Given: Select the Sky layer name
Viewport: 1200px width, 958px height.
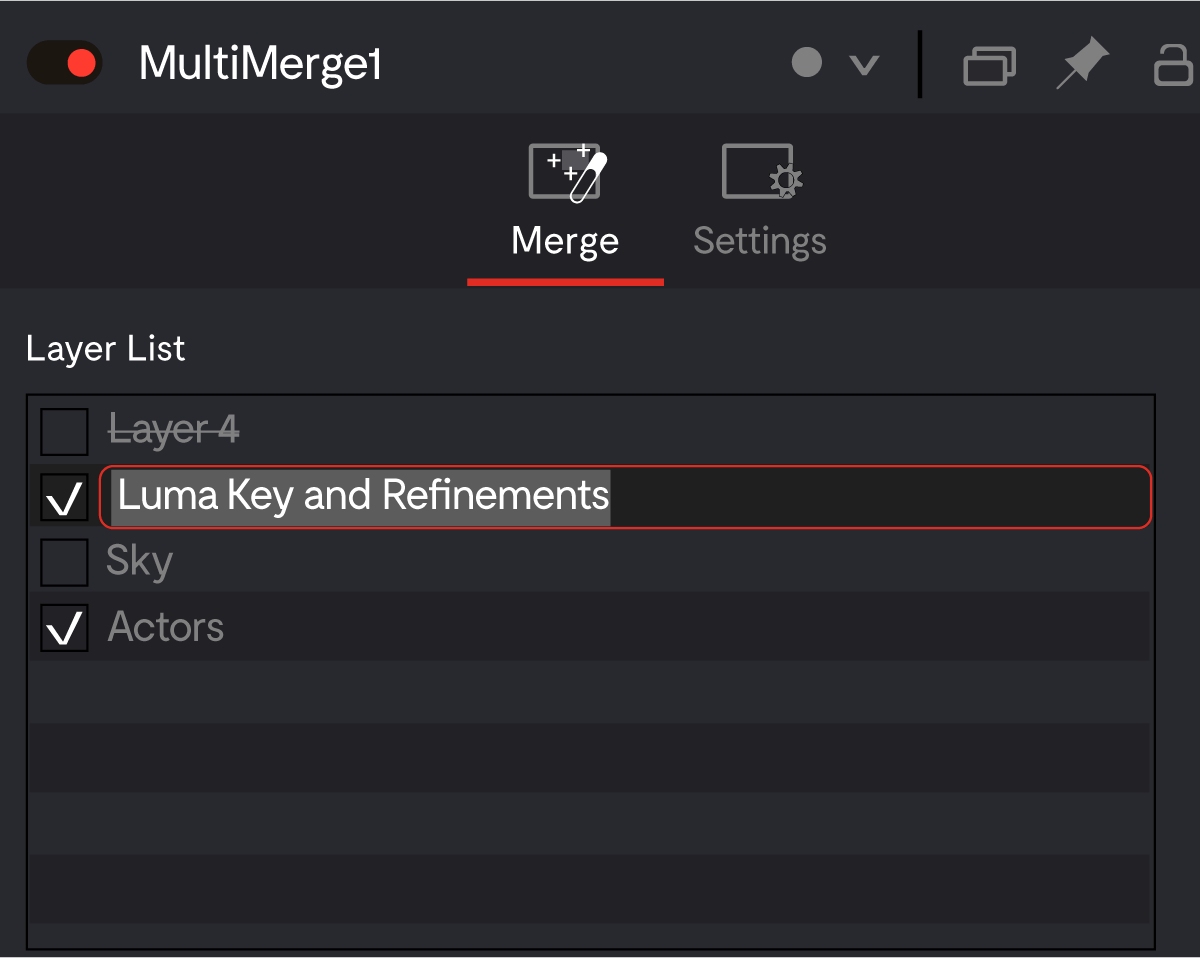Looking at the screenshot, I should coord(138,561).
